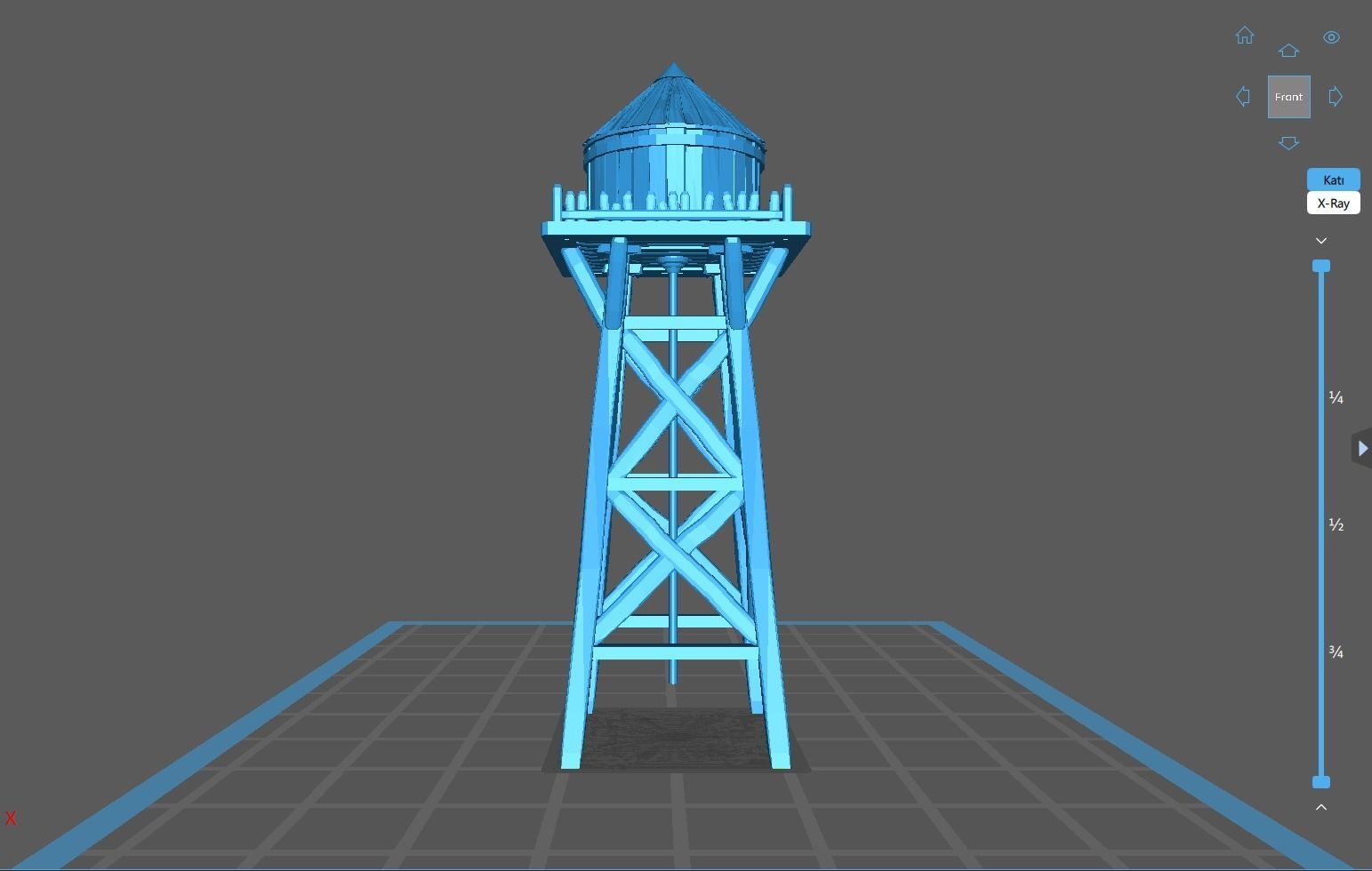
Task: Step layer slider with bottom chevron
Action: 1321,807
